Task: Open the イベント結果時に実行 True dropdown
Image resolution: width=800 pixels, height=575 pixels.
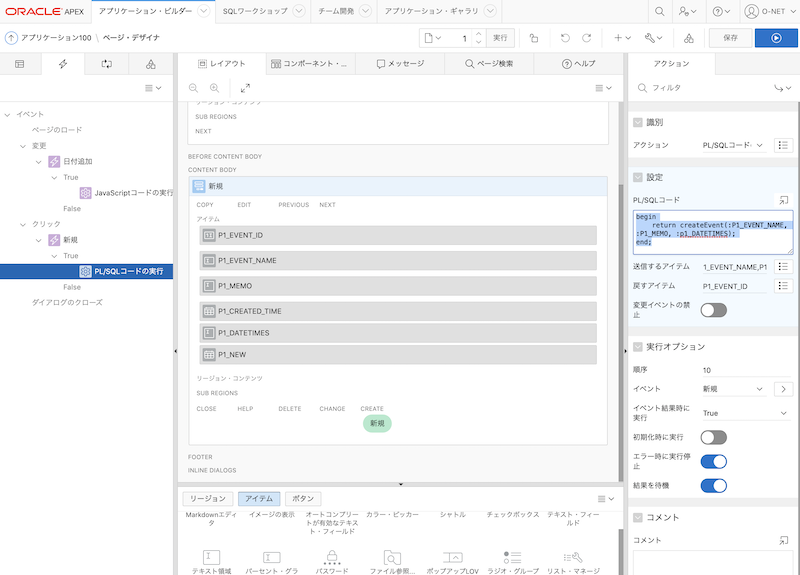Action: (x=745, y=413)
